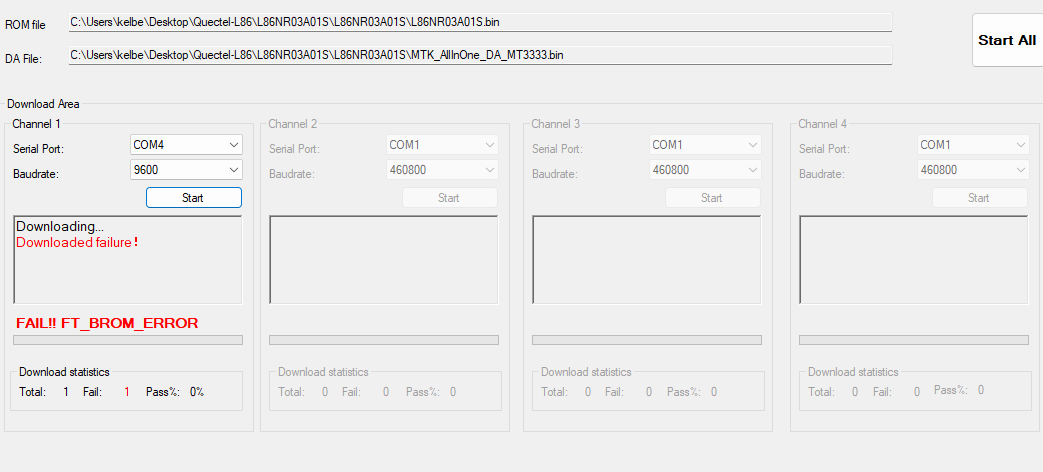Click Channel 1 progress bar

tap(127, 340)
